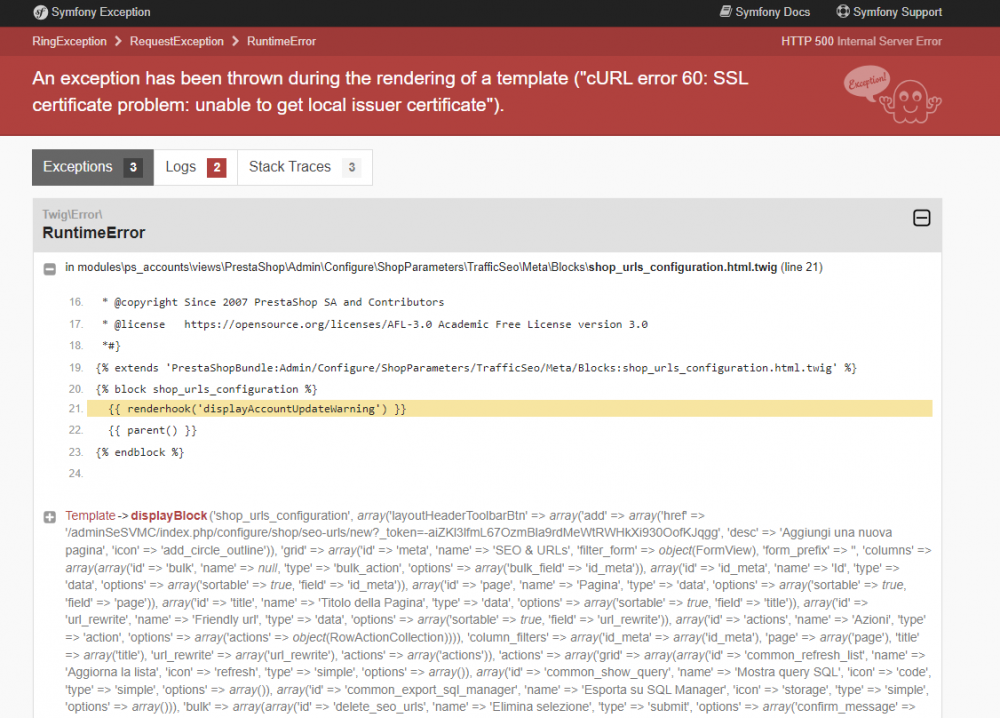
Task: Click the 'Twig\Error\' namespace label
Action: [x=72, y=214]
